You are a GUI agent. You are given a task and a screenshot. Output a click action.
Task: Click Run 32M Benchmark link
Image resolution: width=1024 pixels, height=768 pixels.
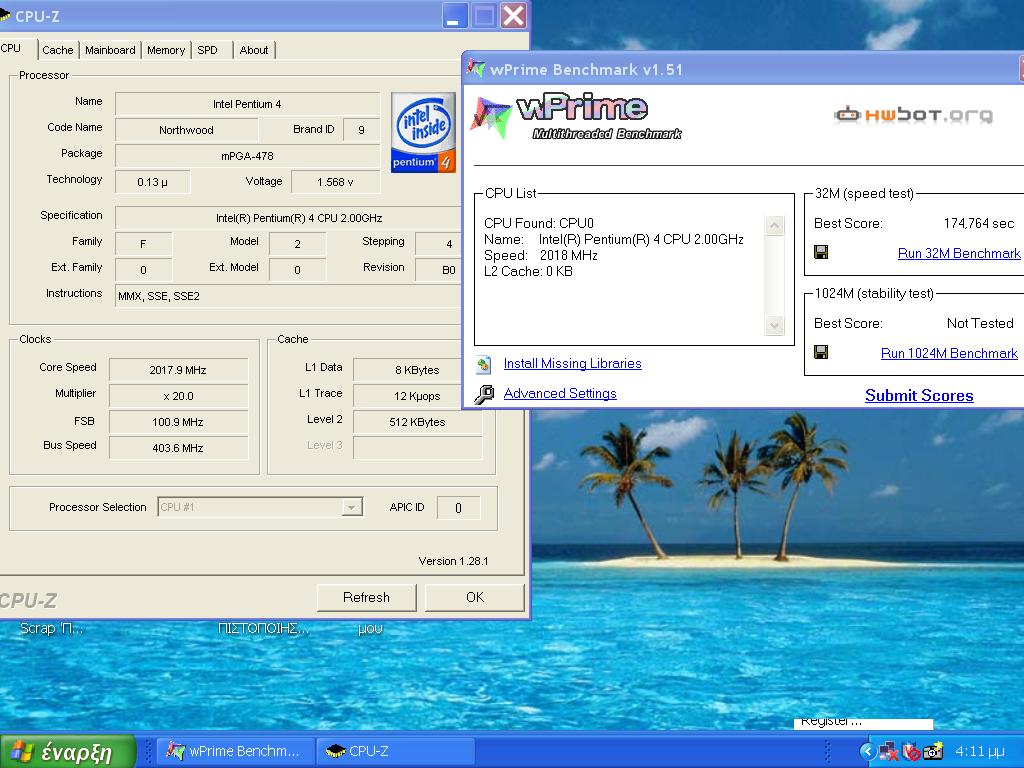959,253
